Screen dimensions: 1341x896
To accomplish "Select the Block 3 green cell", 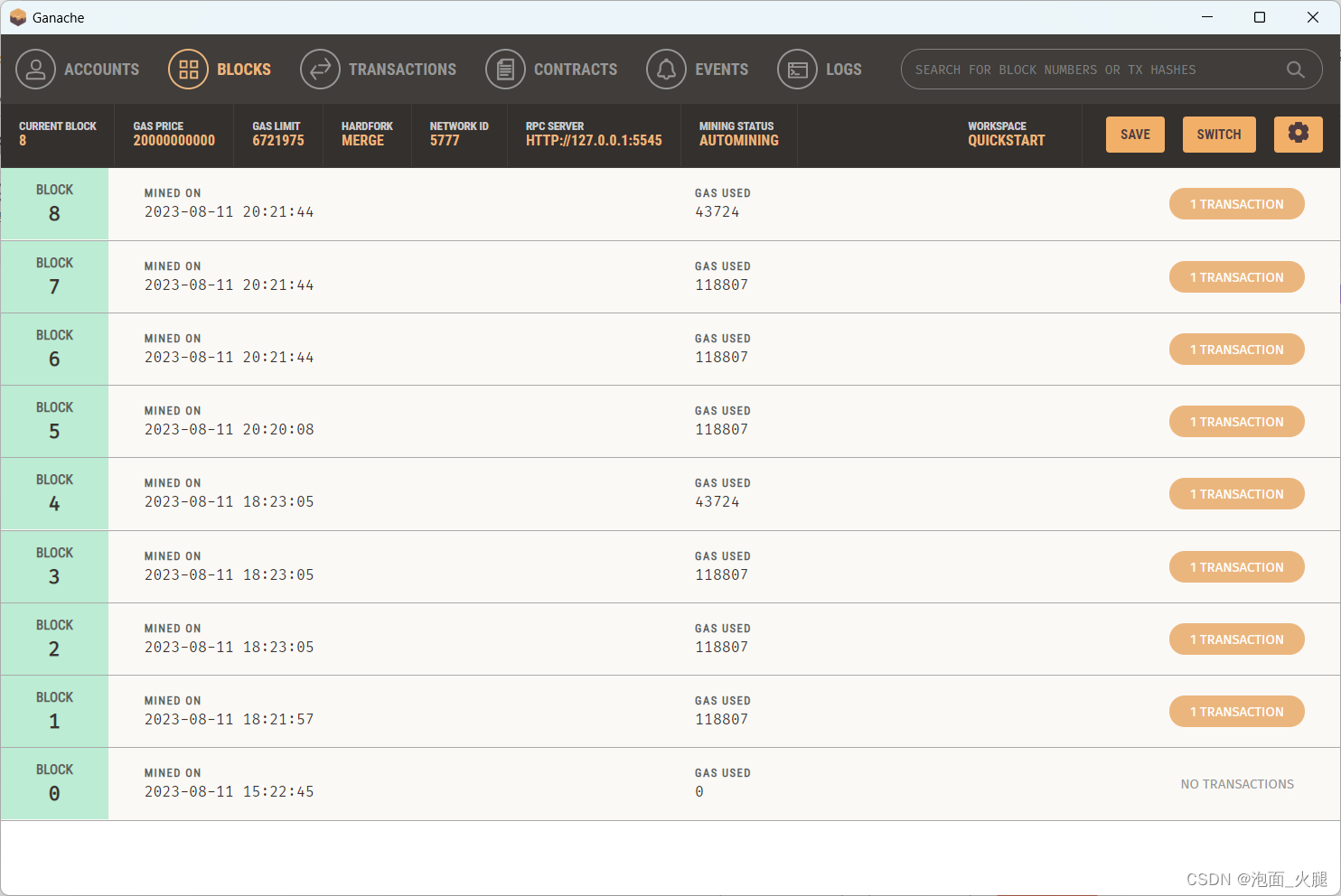I will pyautogui.click(x=54, y=567).
